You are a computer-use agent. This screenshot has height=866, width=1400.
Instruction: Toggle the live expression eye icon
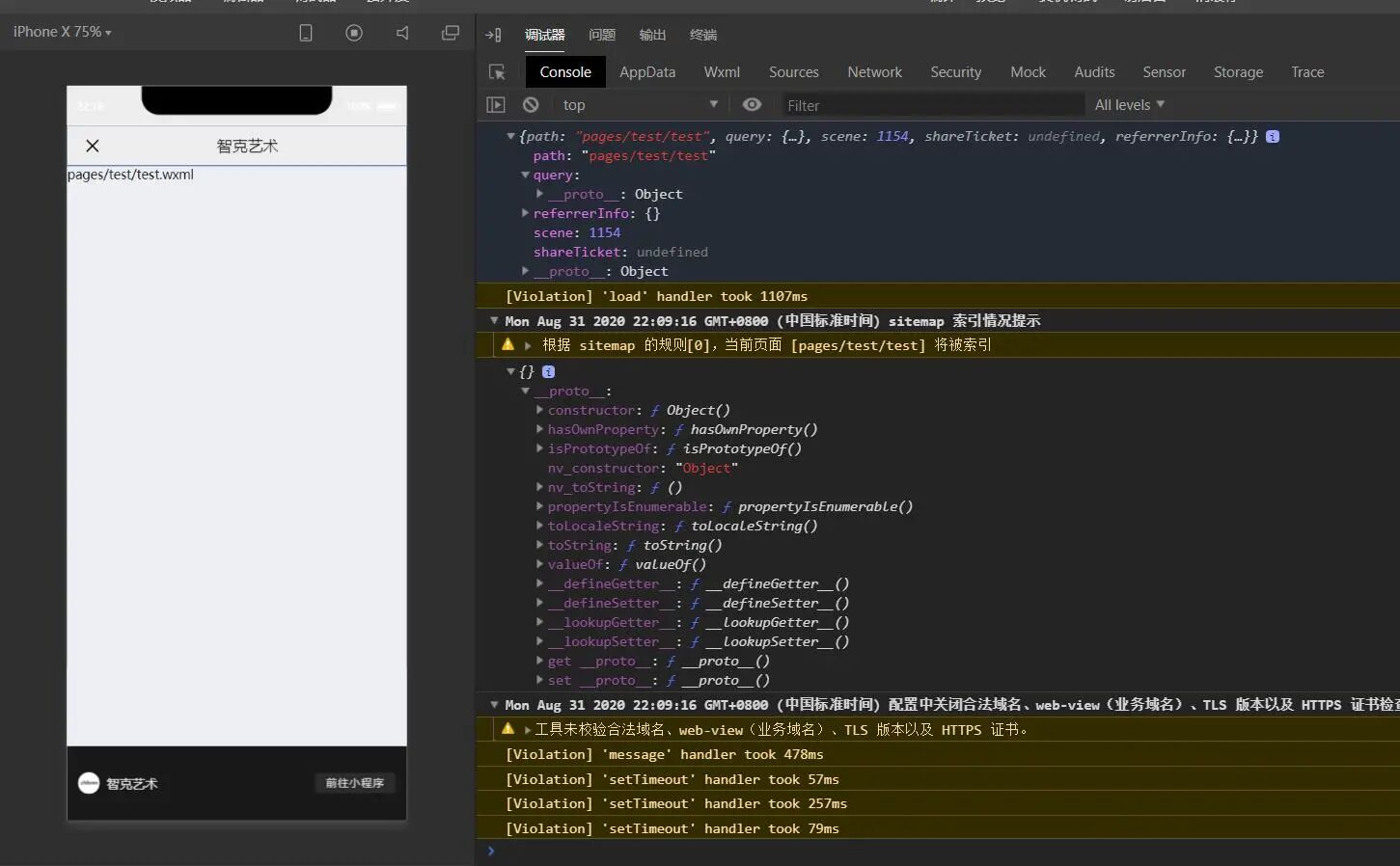(753, 105)
